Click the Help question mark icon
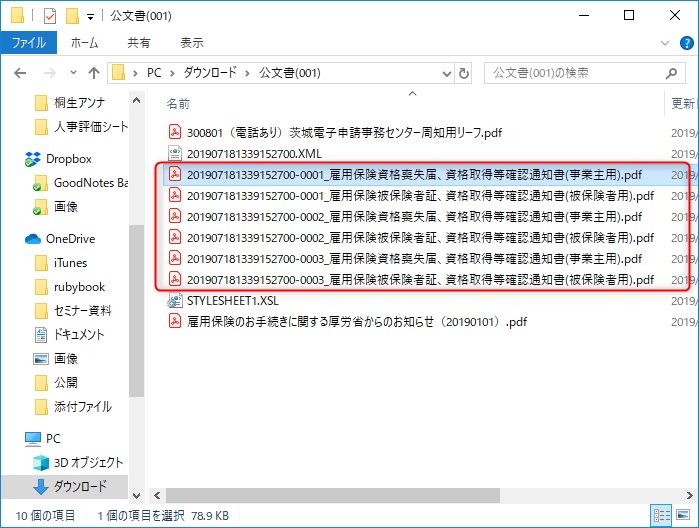 pyautogui.click(x=685, y=44)
